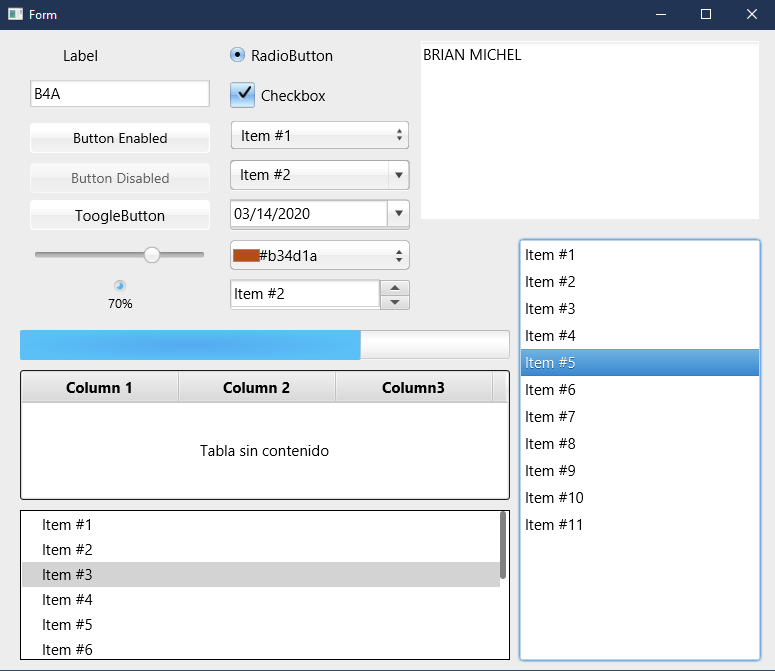Select Item #5 in bottom-left list
775x671 pixels.
260,625
